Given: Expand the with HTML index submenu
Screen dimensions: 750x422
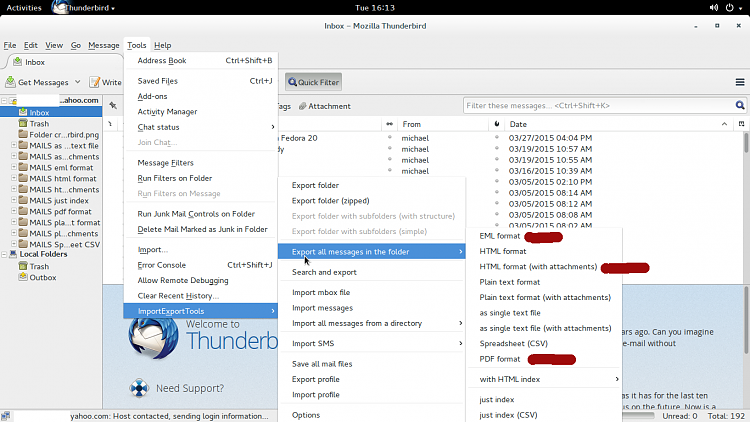Looking at the screenshot, I should (544, 379).
